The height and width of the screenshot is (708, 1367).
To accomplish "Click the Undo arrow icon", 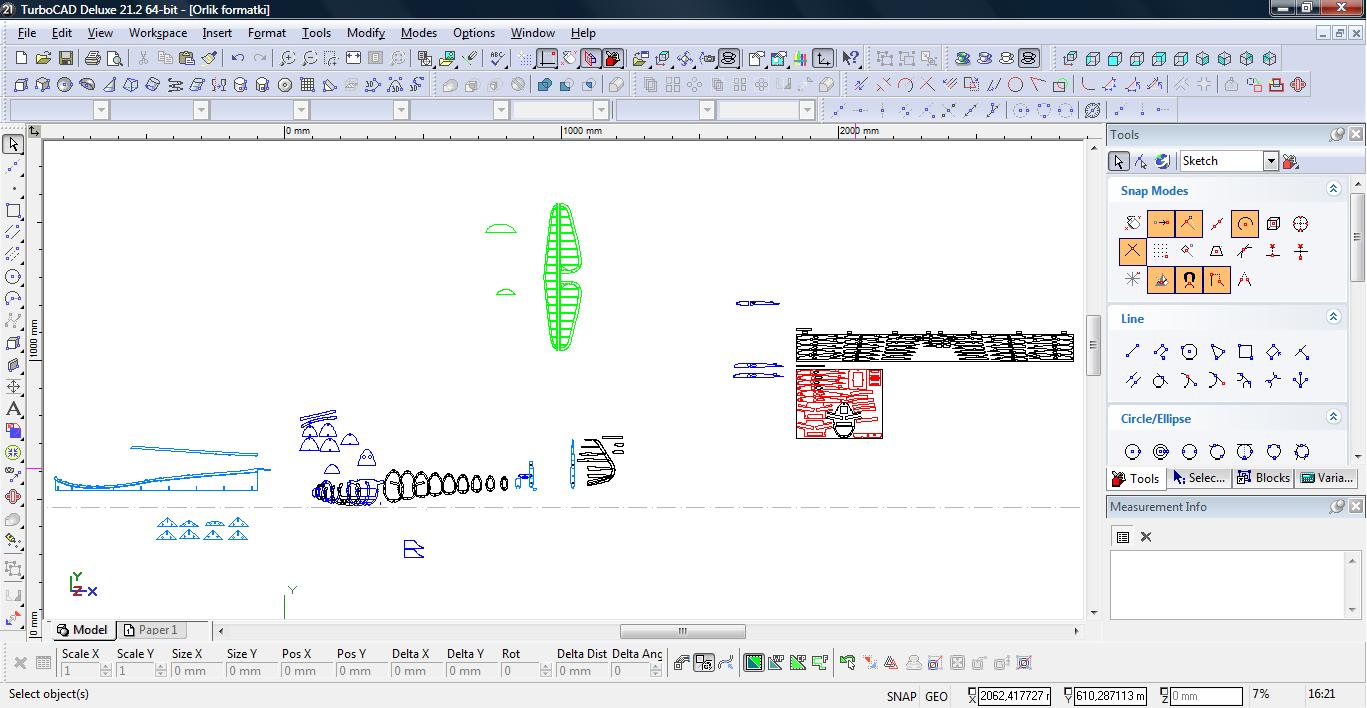I will (237, 59).
